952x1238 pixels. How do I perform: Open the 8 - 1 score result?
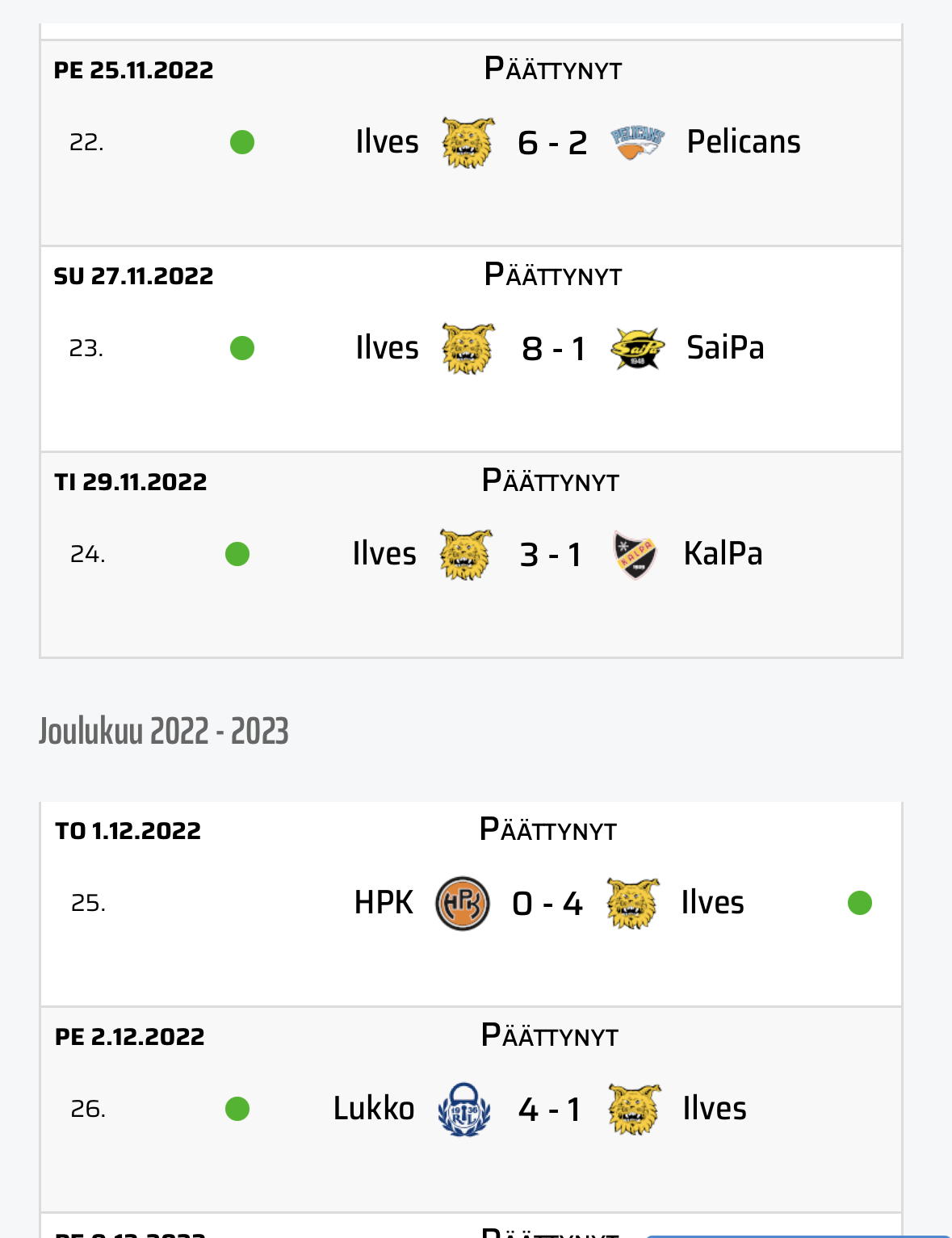pos(553,349)
